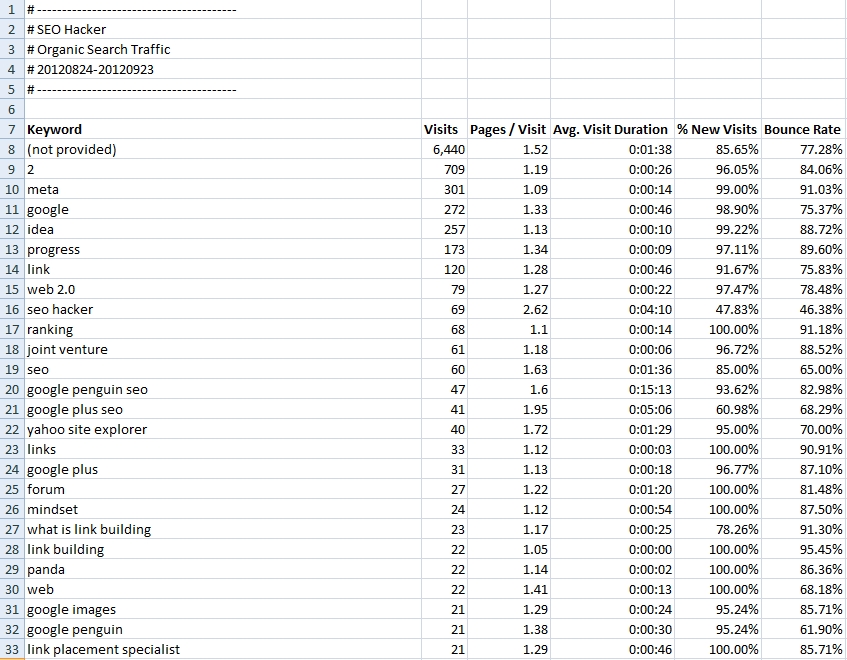Select the 'link placement specialist' cell
Image resolution: width=847 pixels, height=660 pixels.
click(103, 650)
